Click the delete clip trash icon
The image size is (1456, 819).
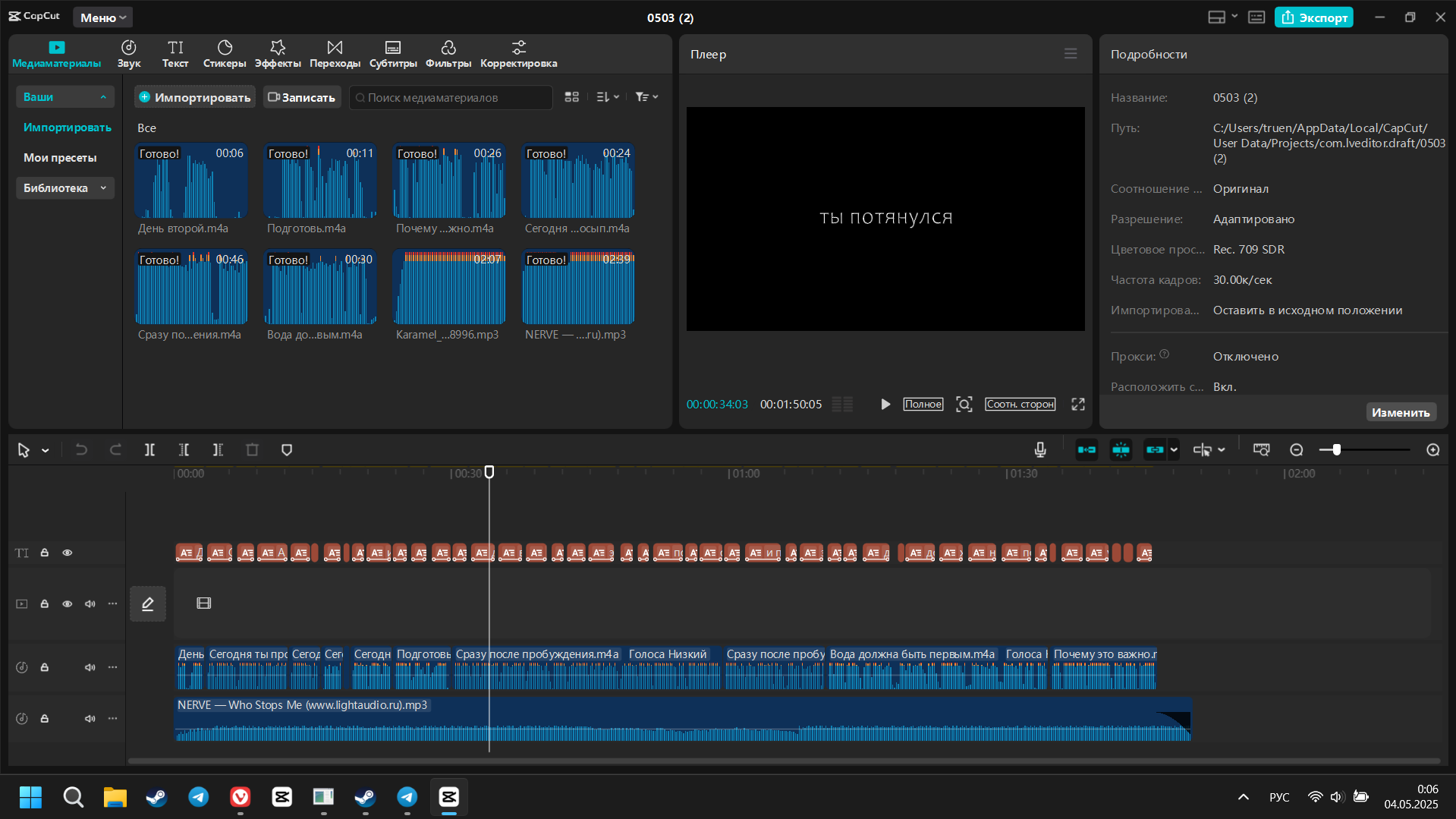[253, 450]
